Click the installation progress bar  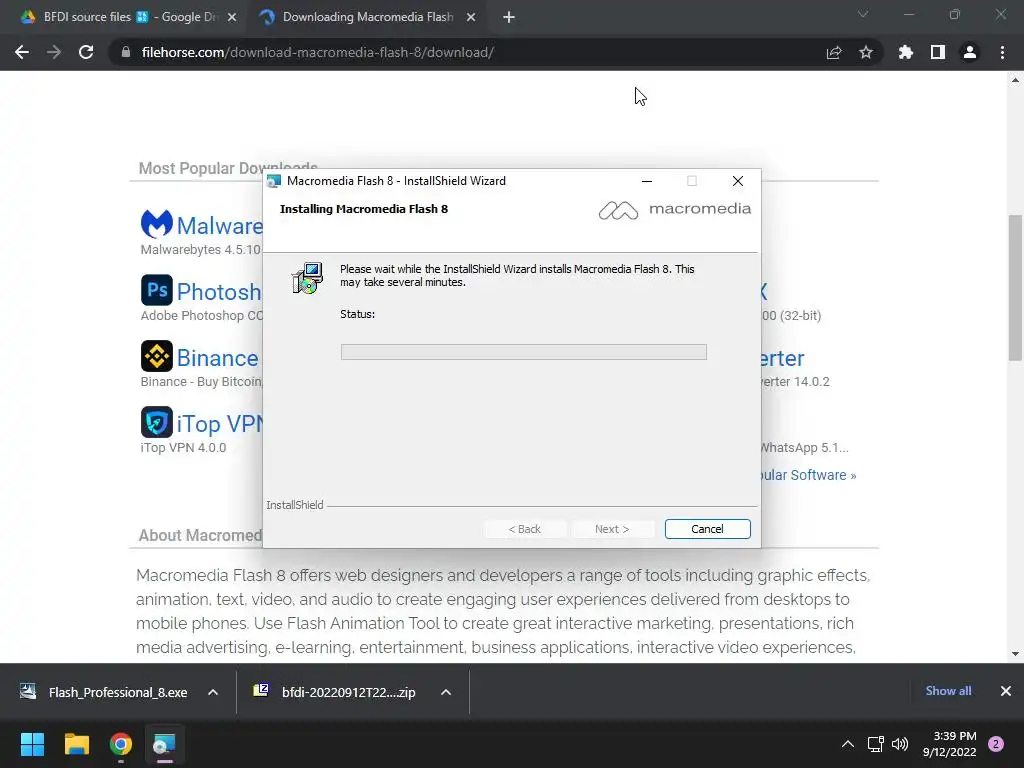point(524,352)
